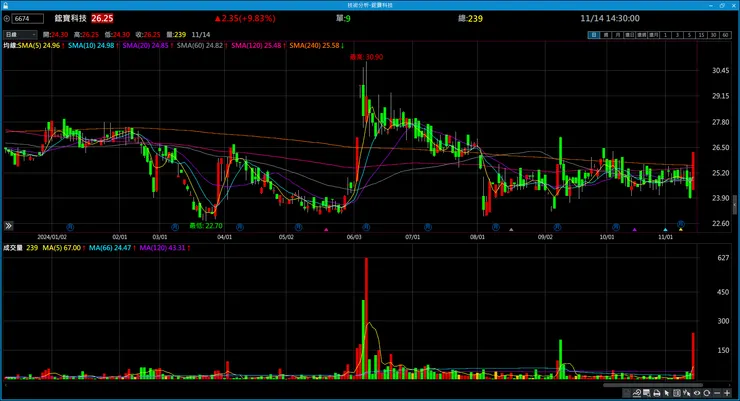Image resolution: width=740 pixels, height=401 pixels.
Task: Zoom in chart with plus icon
Action: [x=727, y=393]
